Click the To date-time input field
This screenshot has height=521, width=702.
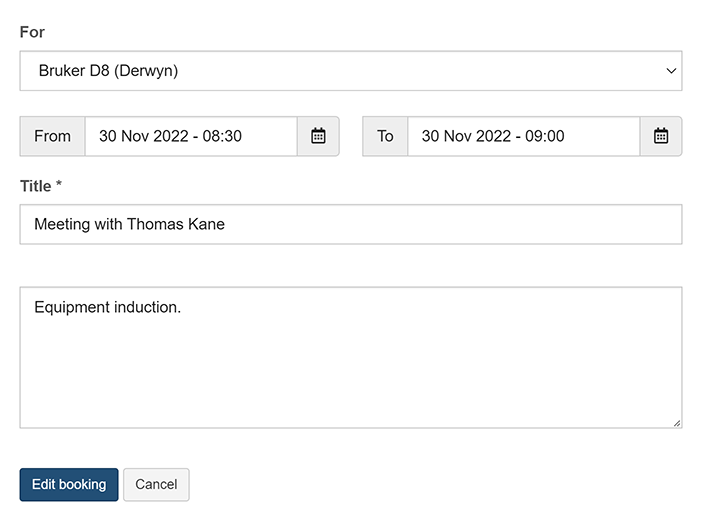[x=523, y=136]
